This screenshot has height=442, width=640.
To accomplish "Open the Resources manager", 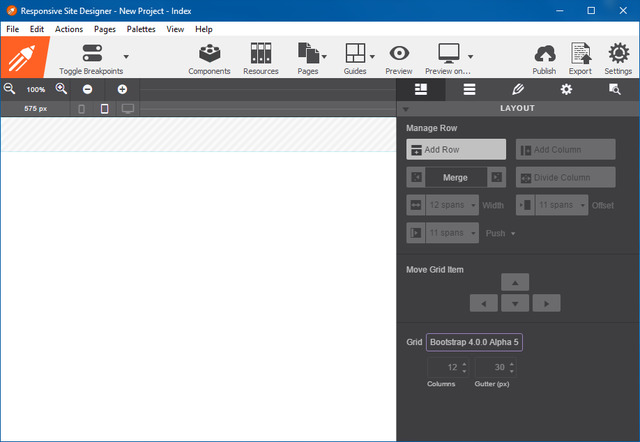I will pyautogui.click(x=261, y=58).
